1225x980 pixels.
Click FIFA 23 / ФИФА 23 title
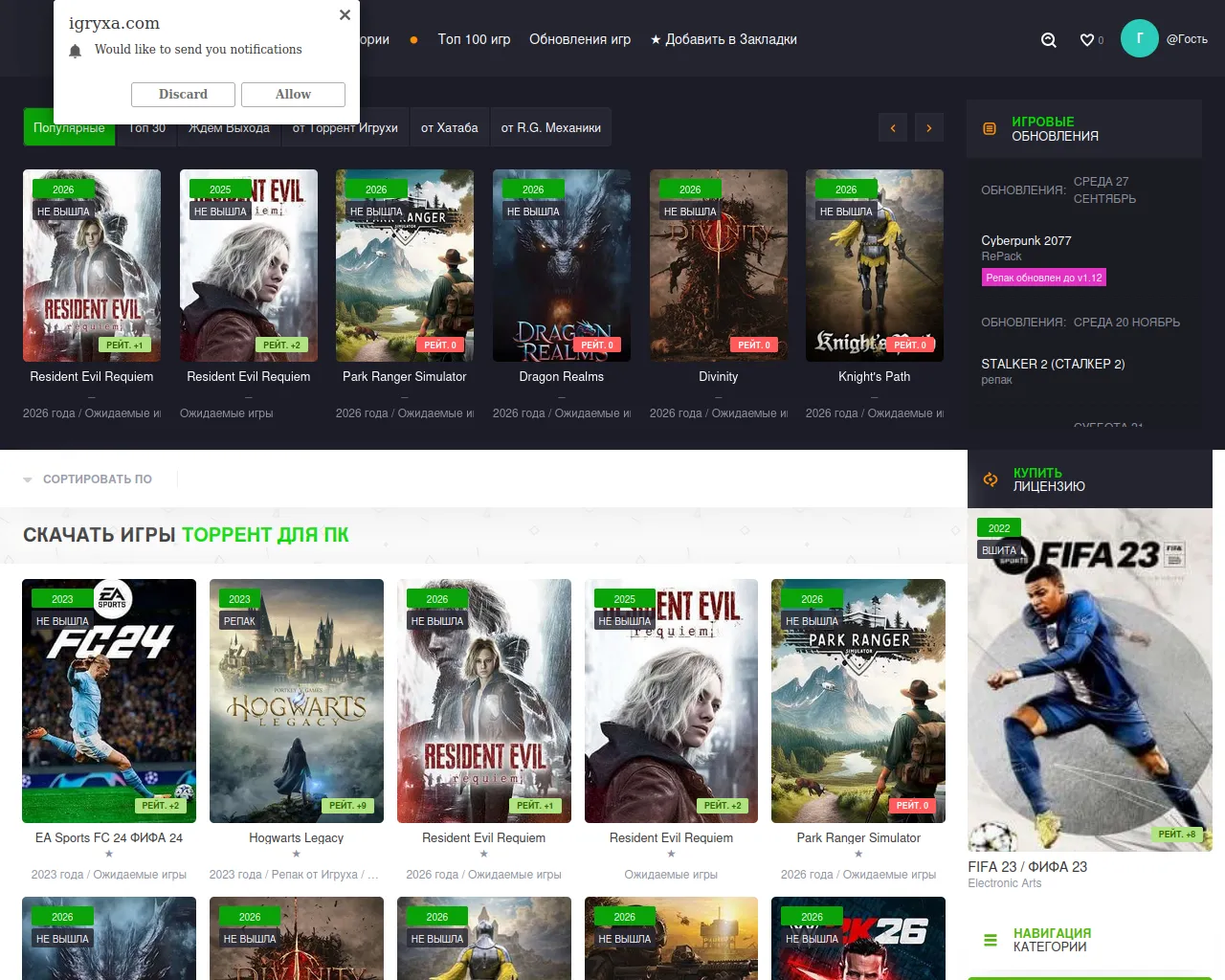point(1028,867)
